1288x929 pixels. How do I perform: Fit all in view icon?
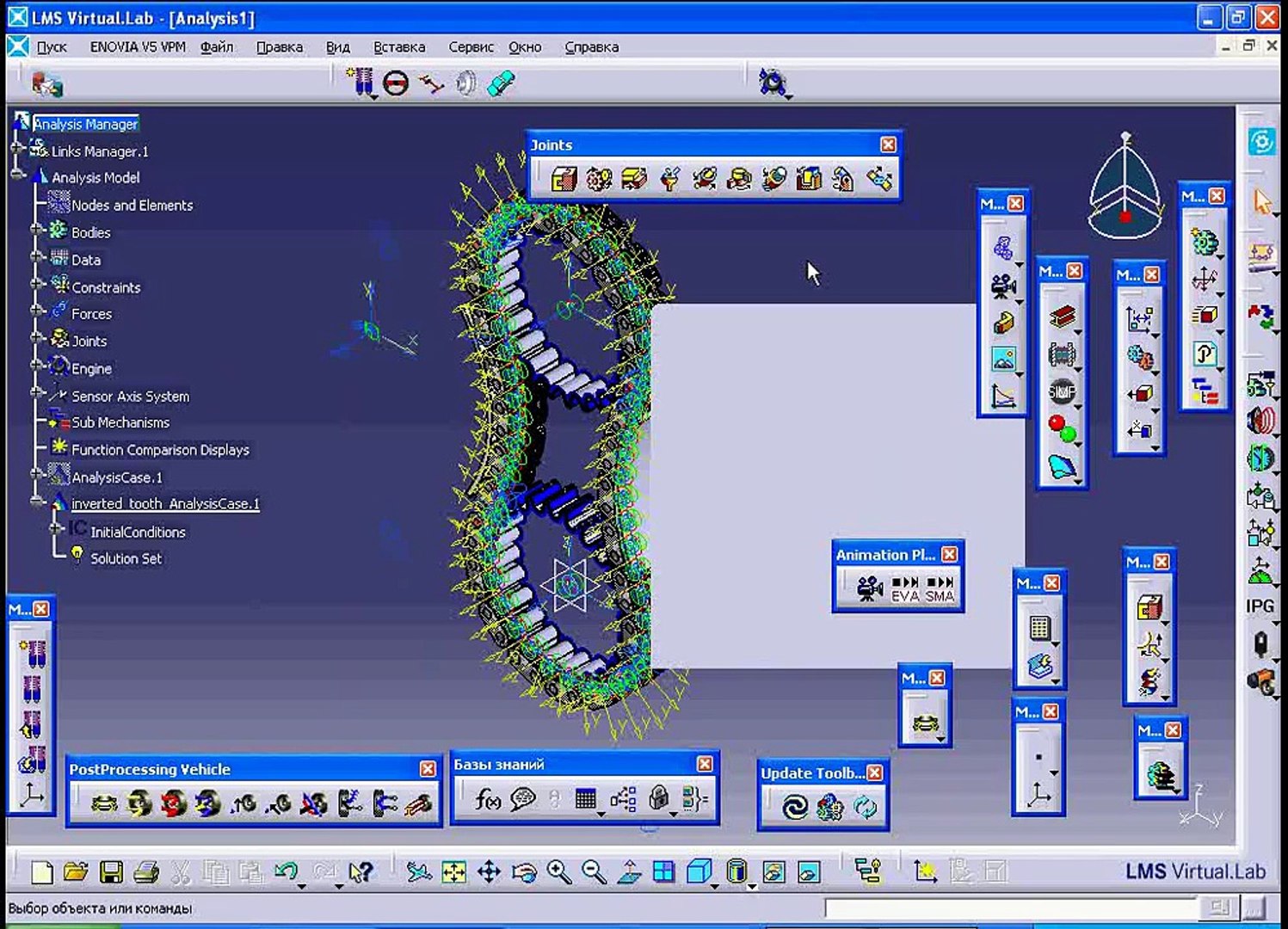click(x=453, y=872)
